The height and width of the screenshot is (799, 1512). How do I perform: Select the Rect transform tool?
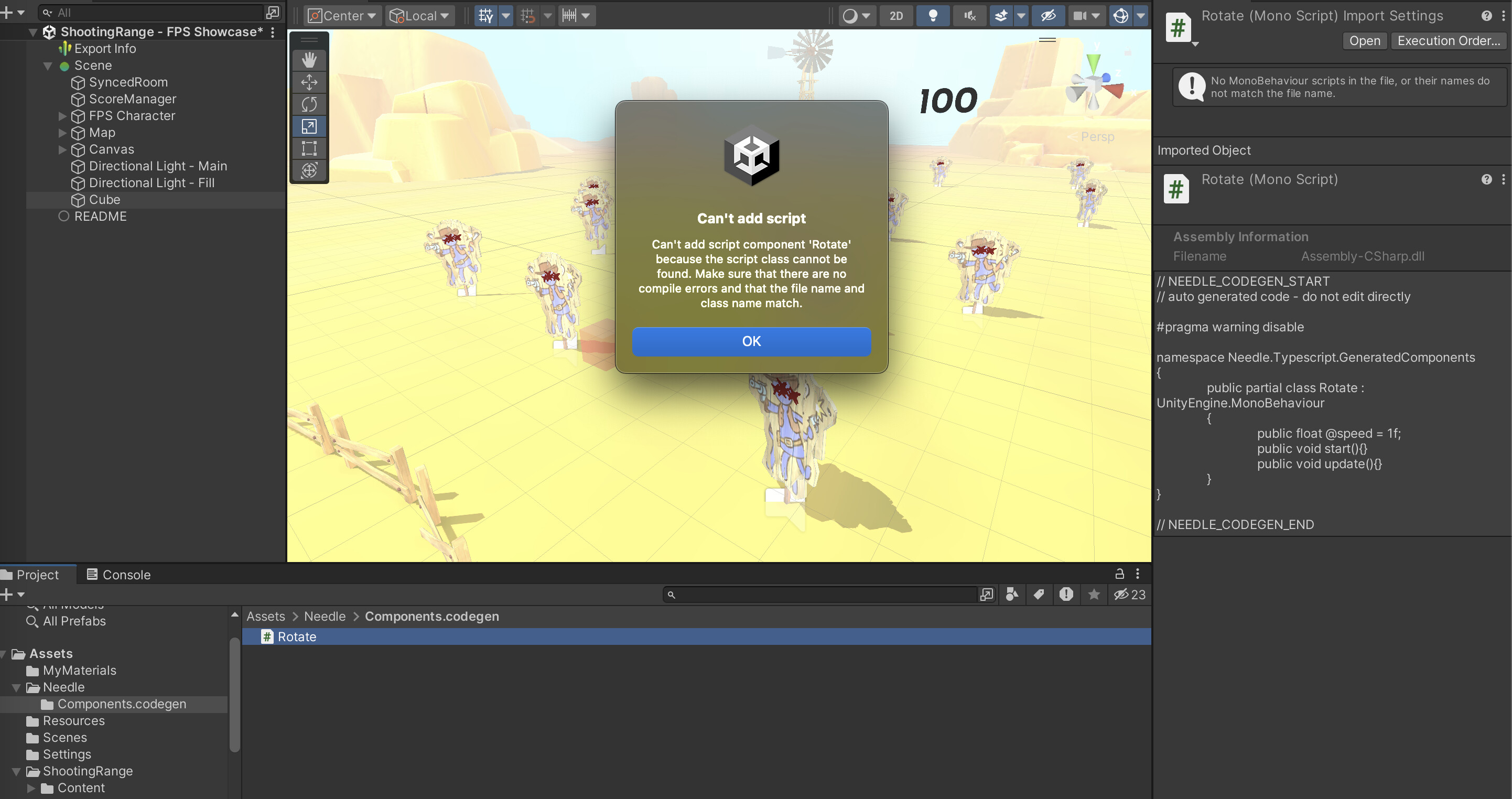click(x=309, y=148)
